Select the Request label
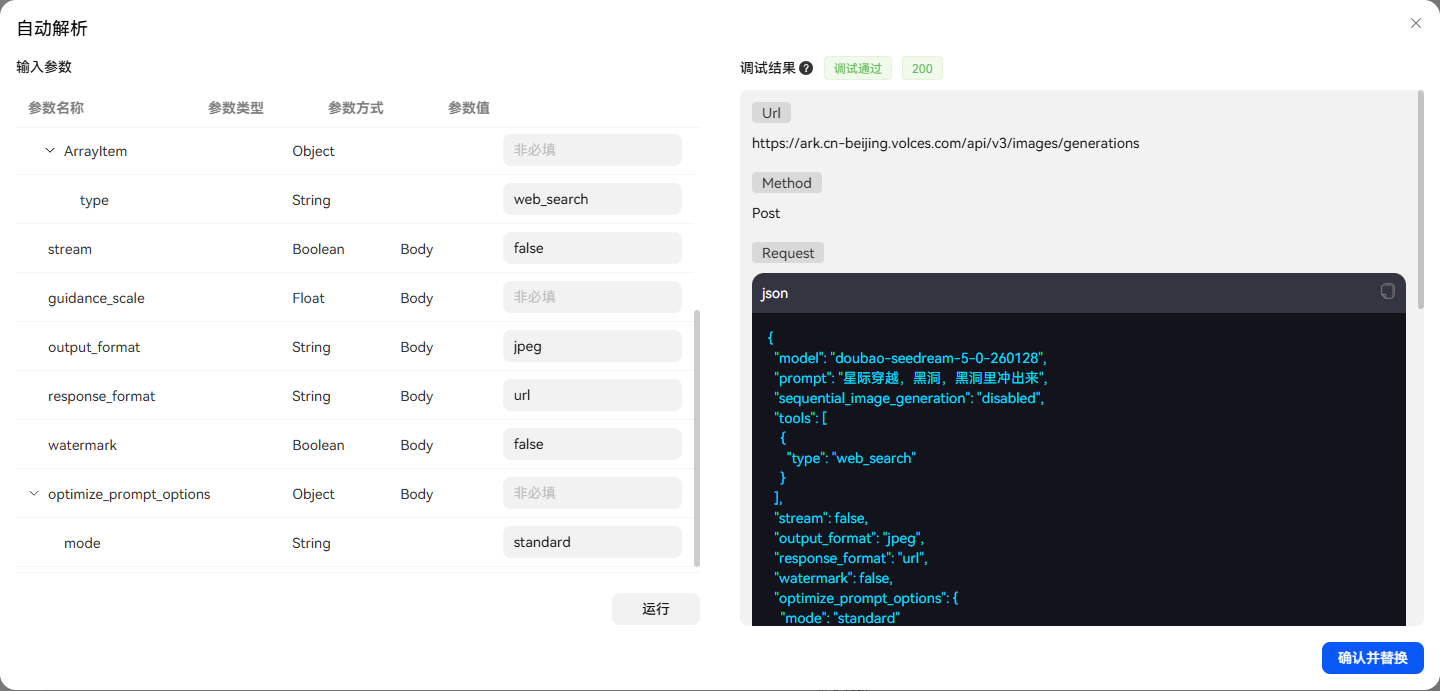Screen dimensions: 1440x691 788,253
